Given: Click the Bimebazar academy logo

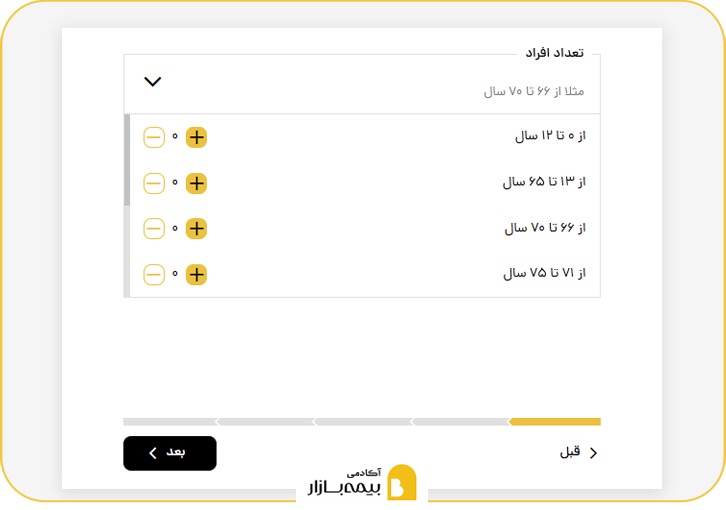Looking at the screenshot, I should (364, 483).
